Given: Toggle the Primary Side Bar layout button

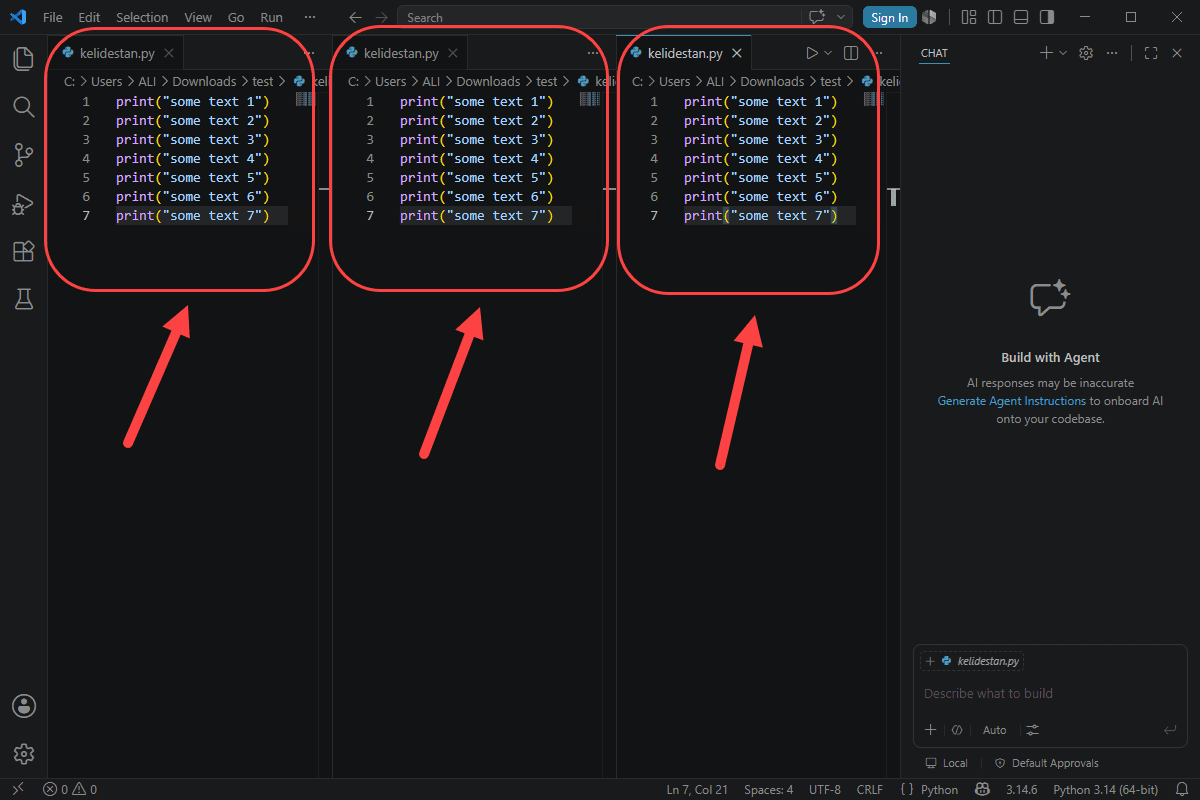Looking at the screenshot, I should coord(994,17).
